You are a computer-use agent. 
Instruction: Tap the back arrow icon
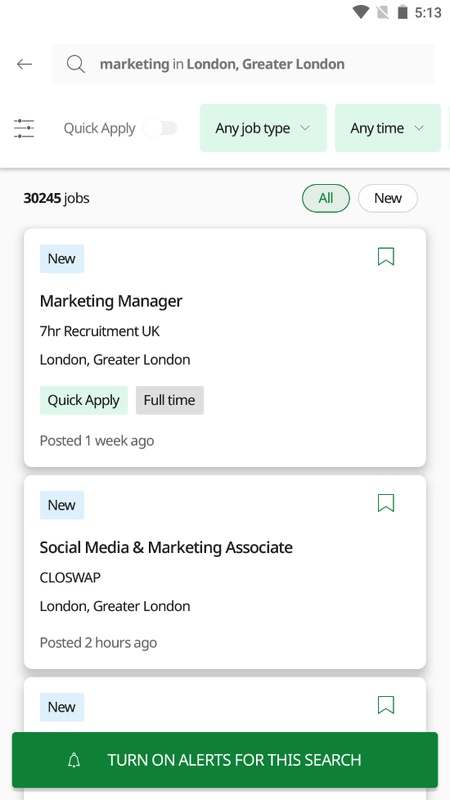24,64
